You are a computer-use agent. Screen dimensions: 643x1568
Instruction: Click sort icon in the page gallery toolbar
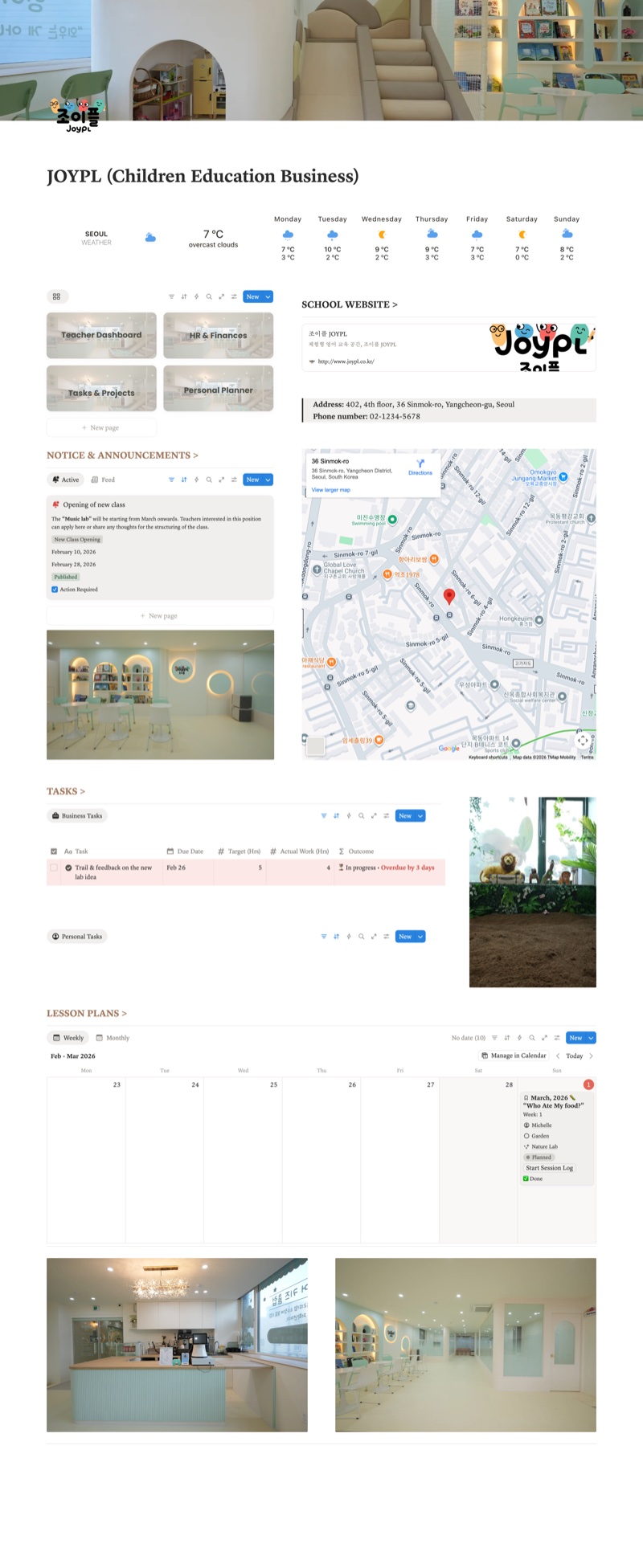[x=184, y=296]
